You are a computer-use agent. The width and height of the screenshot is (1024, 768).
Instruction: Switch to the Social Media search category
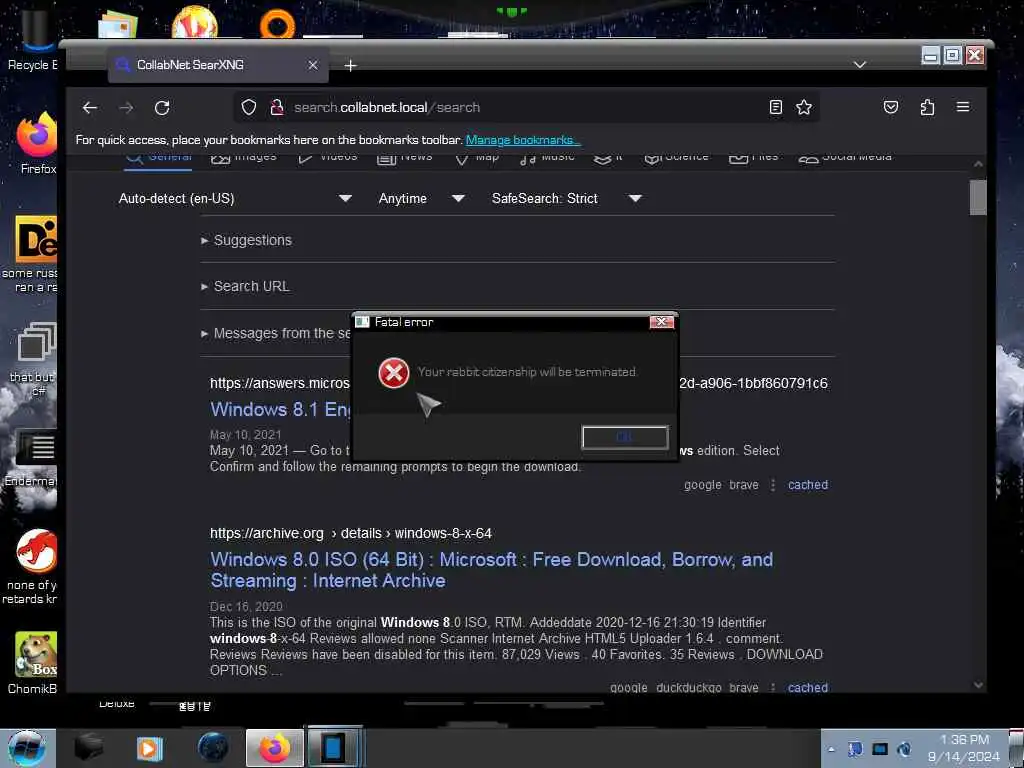[x=845, y=158]
